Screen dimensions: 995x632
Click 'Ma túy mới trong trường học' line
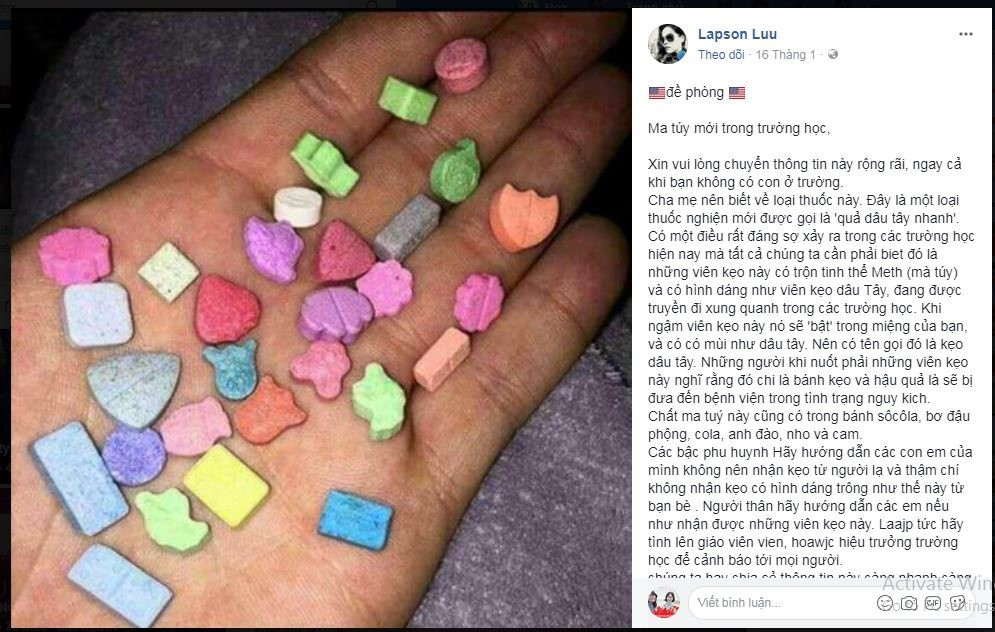coord(739,129)
